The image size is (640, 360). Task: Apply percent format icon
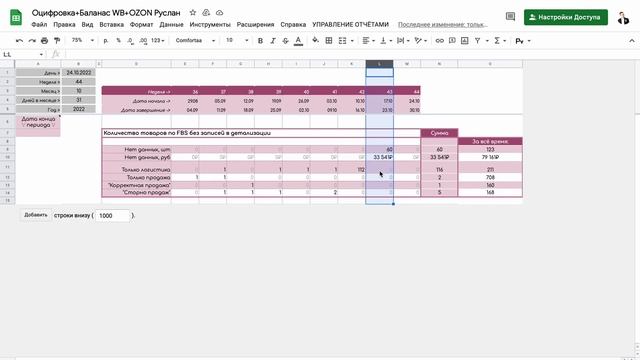(x=118, y=40)
